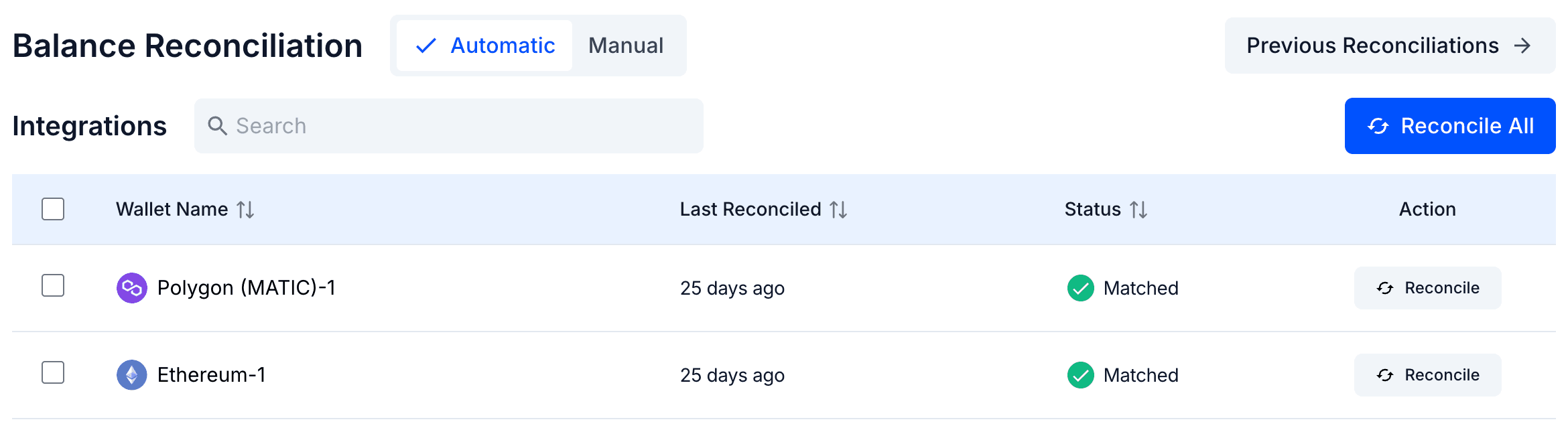The image size is (1568, 434).
Task: Sort the table by Last Reconciled
Action: click(x=837, y=209)
